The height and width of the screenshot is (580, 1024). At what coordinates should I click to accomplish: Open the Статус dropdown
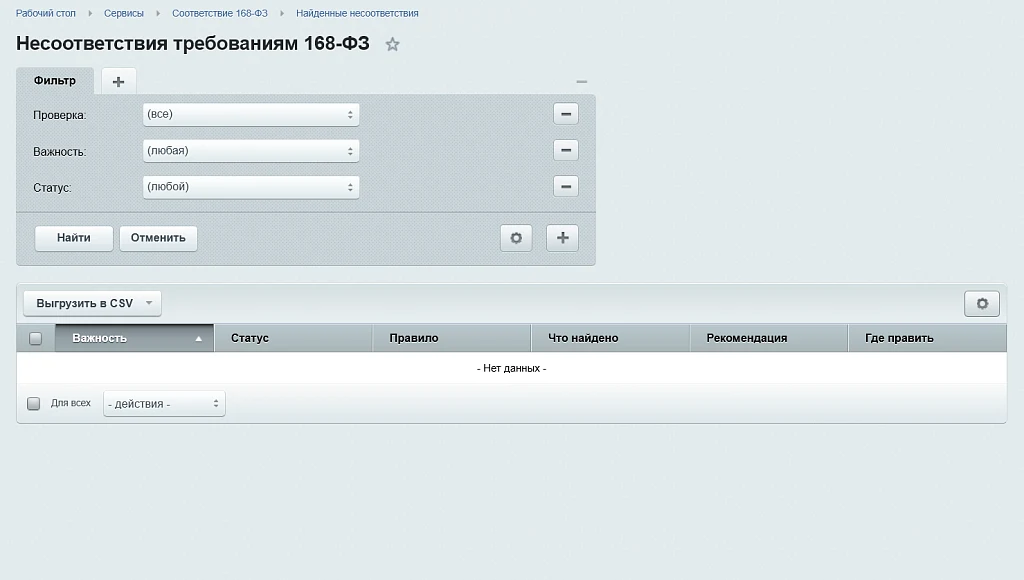pos(251,187)
